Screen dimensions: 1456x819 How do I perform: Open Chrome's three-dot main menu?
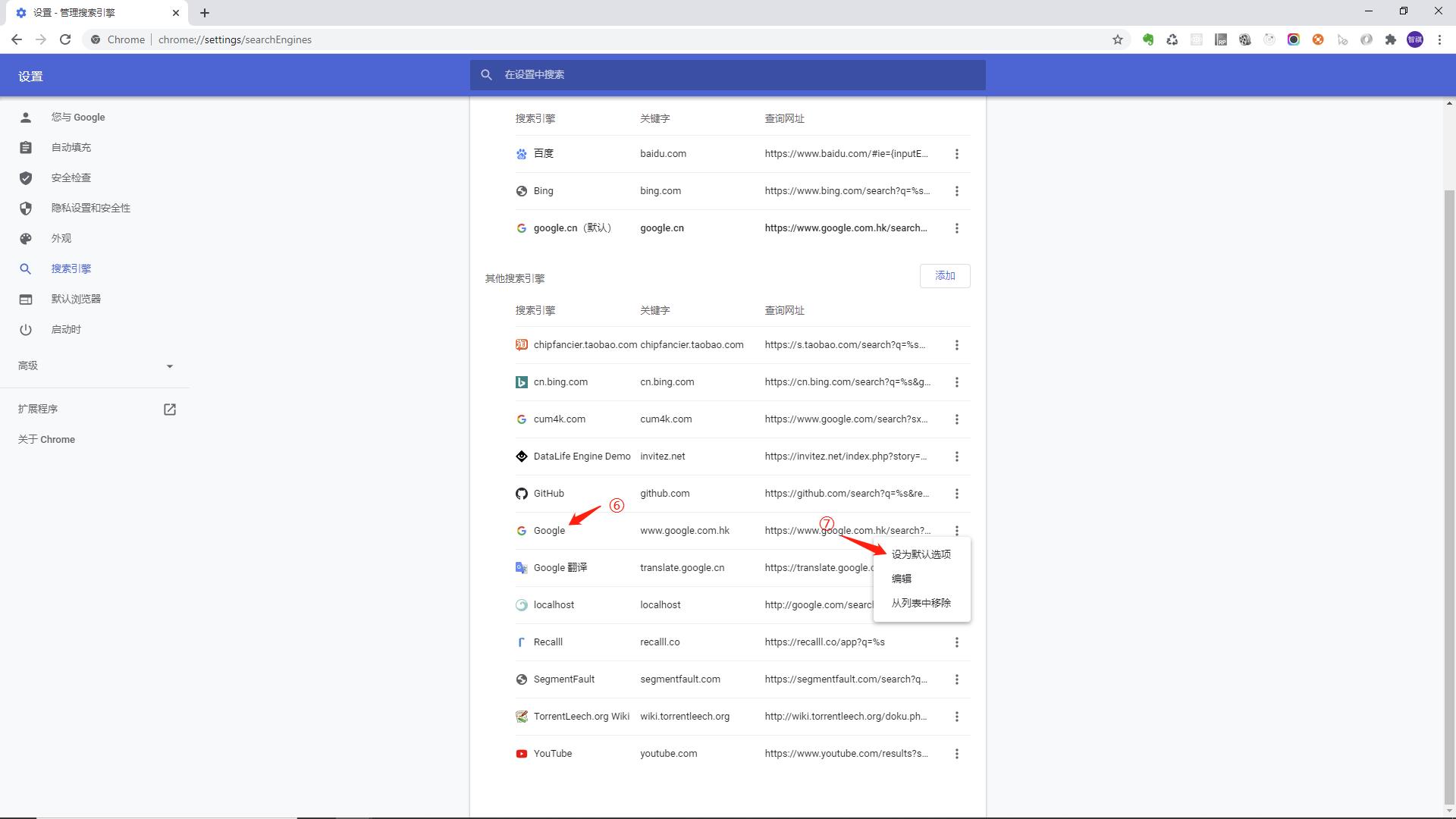coord(1439,39)
